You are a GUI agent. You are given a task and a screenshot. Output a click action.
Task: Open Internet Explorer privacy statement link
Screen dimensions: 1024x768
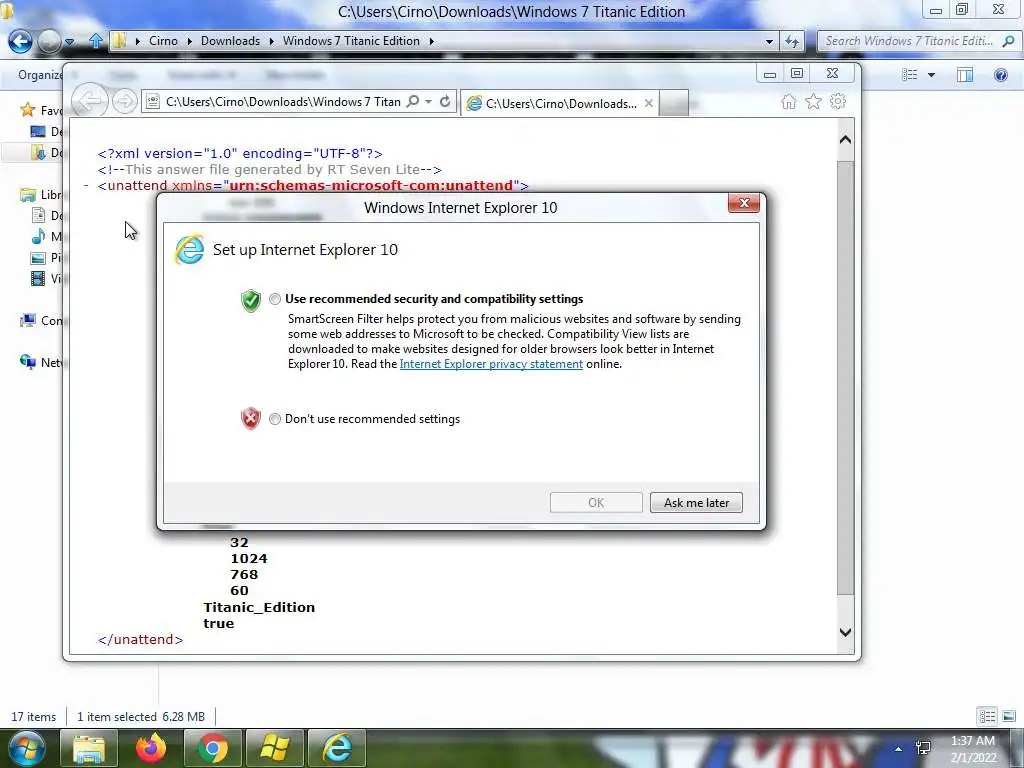tap(491, 364)
